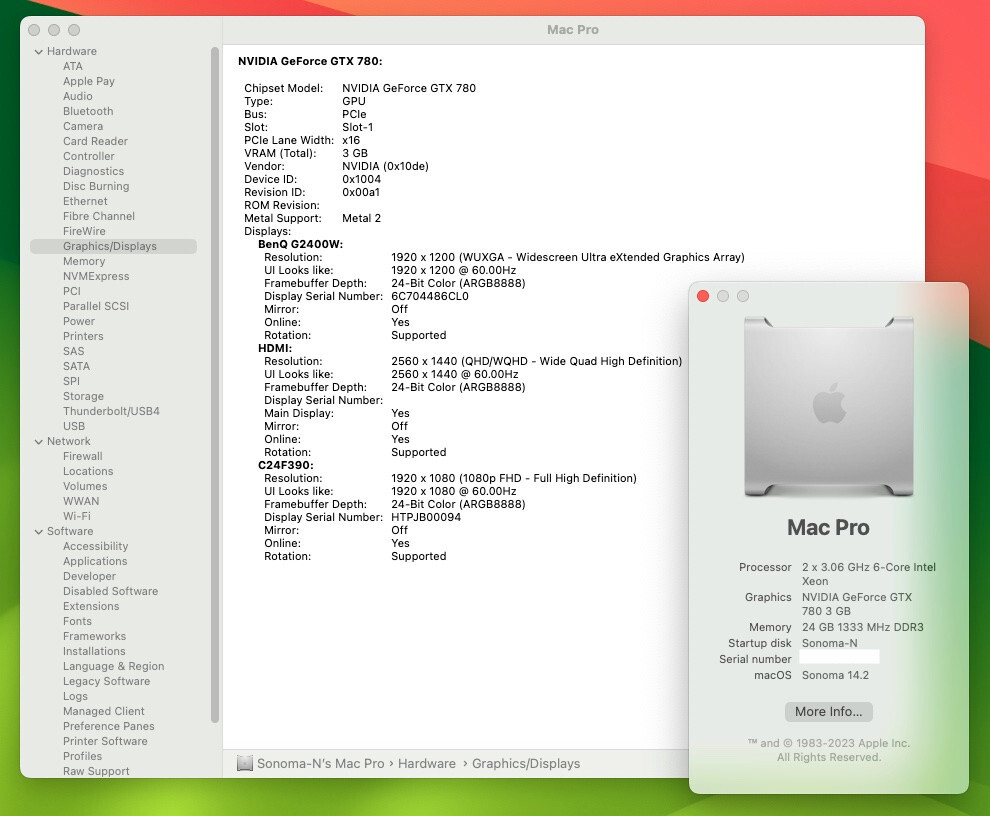The width and height of the screenshot is (990, 816).
Task: Select WWAN network entry
Action: point(81,501)
